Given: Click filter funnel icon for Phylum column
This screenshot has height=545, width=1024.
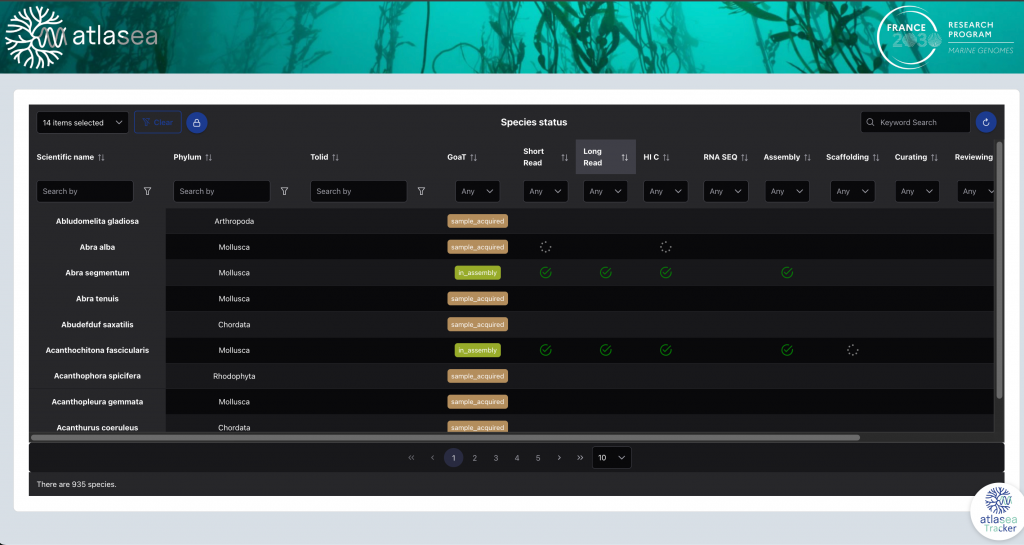Looking at the screenshot, I should pyautogui.click(x=284, y=191).
